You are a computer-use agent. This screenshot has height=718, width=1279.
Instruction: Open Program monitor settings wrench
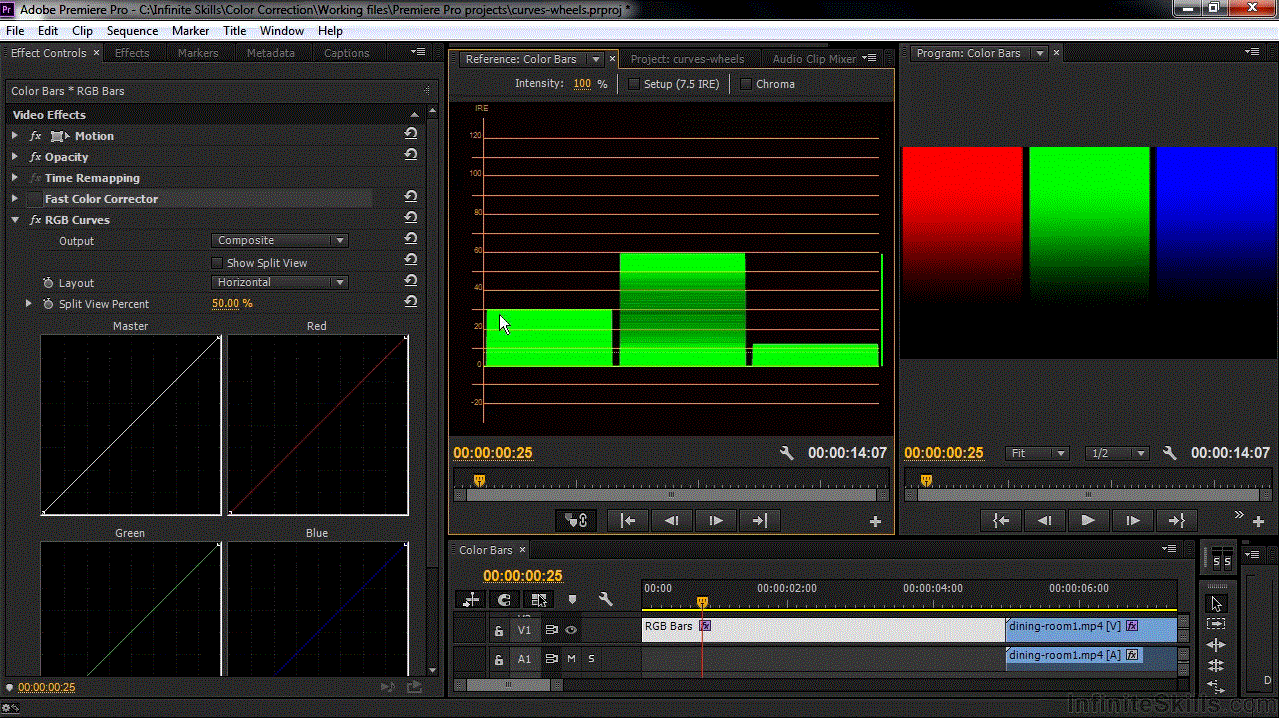[1170, 453]
